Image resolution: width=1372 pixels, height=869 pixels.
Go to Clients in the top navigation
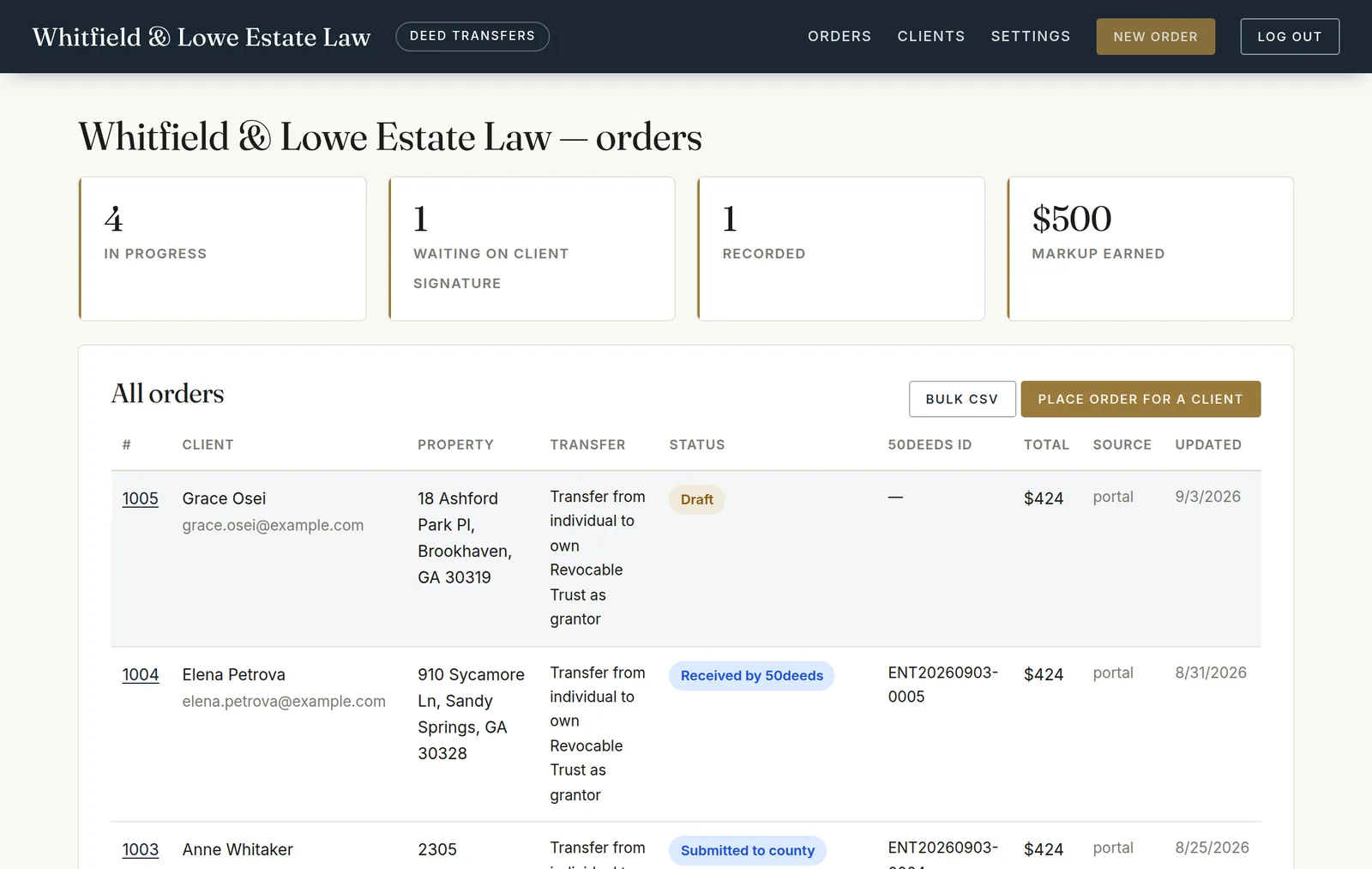pos(930,36)
